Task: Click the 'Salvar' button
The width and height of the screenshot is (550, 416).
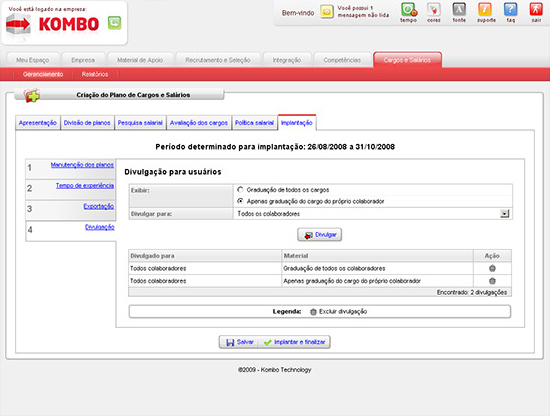Action: tap(239, 342)
